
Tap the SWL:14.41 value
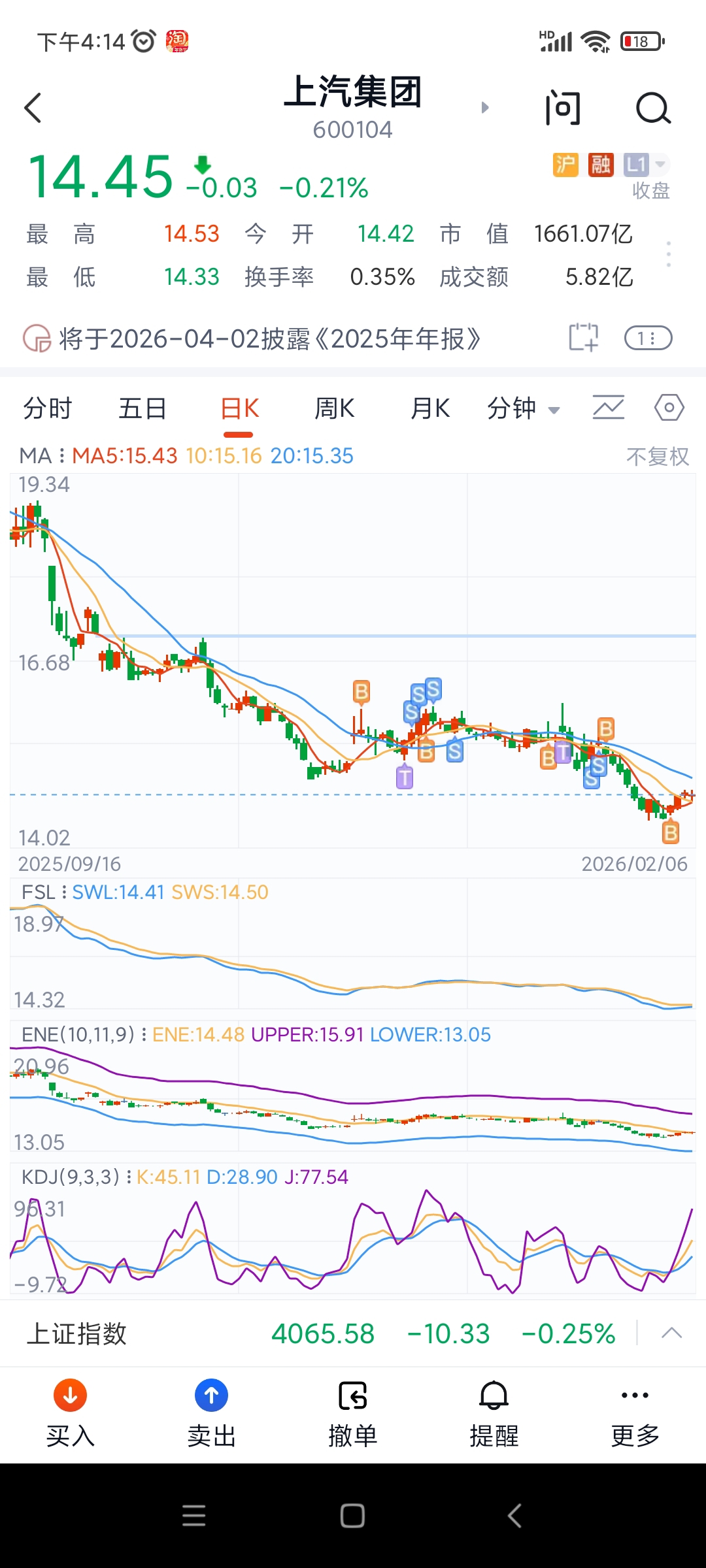click(x=118, y=892)
